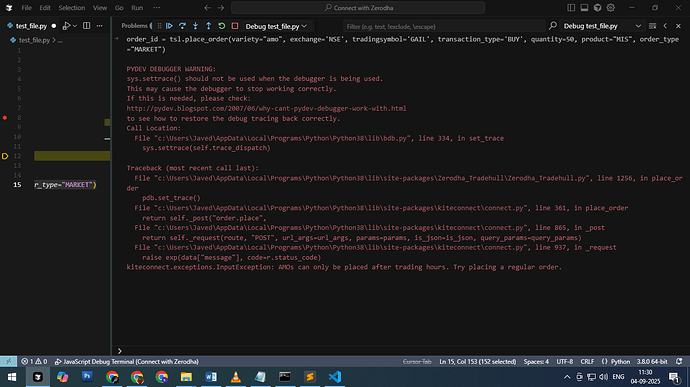Open Visual Studio Code from taskbar

coord(335,377)
